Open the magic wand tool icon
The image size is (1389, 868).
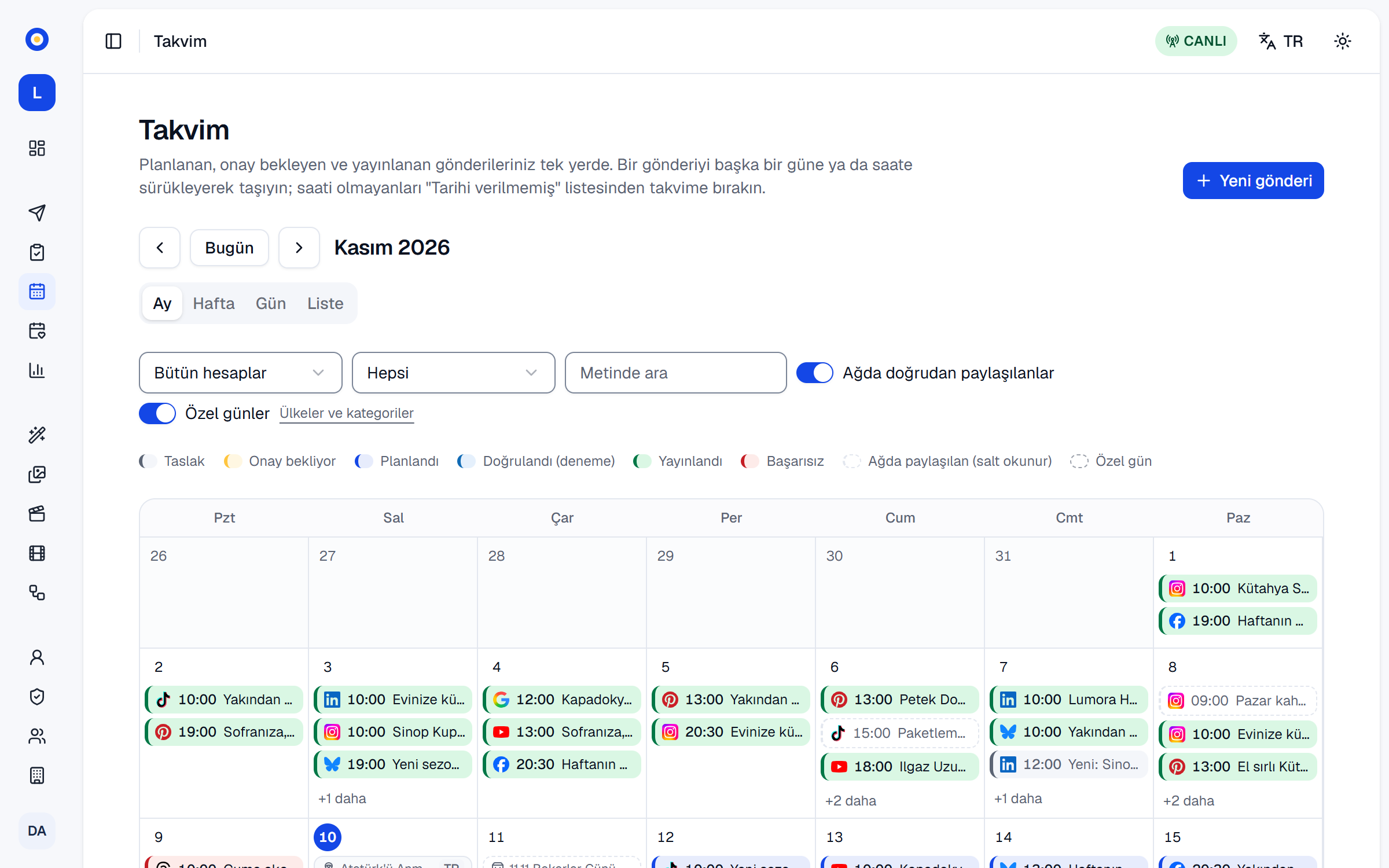point(37,435)
